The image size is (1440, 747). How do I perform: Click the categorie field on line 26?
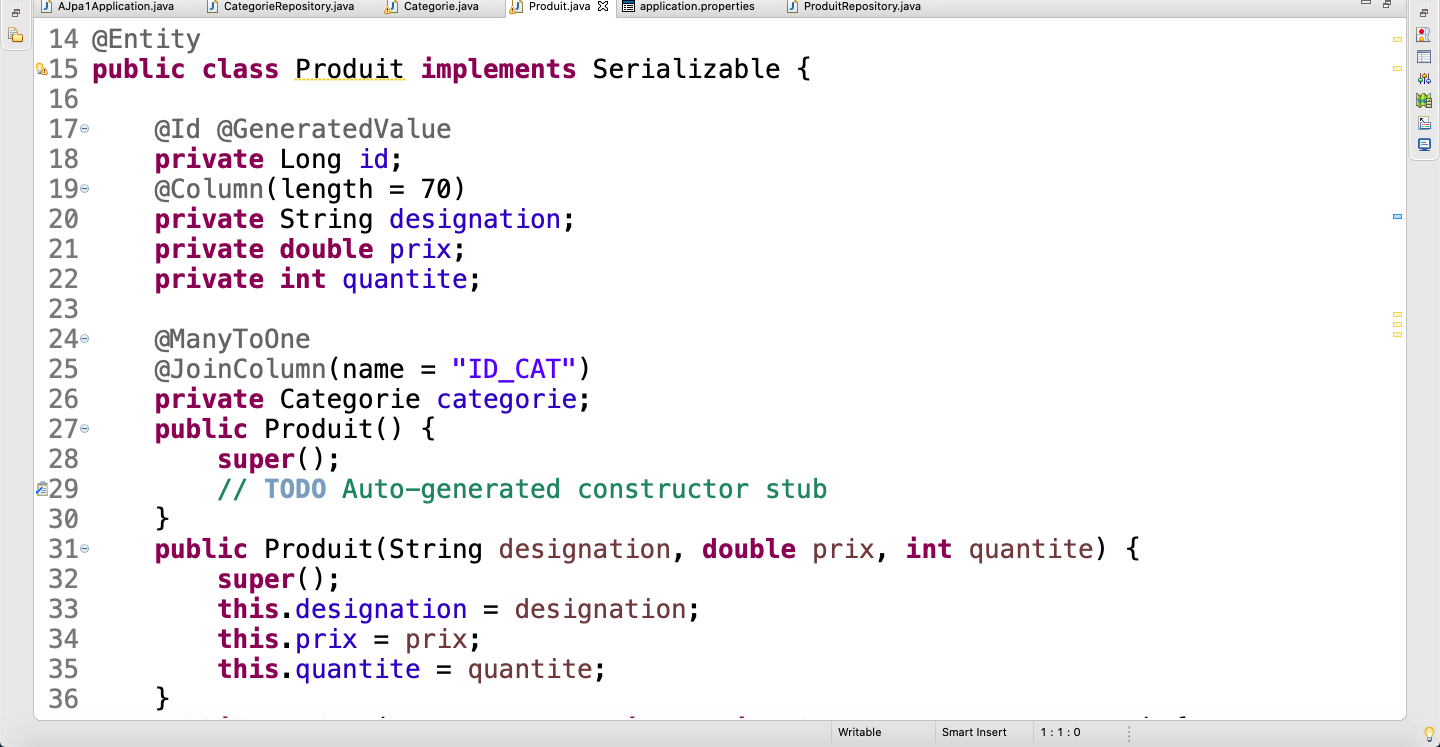pos(506,399)
